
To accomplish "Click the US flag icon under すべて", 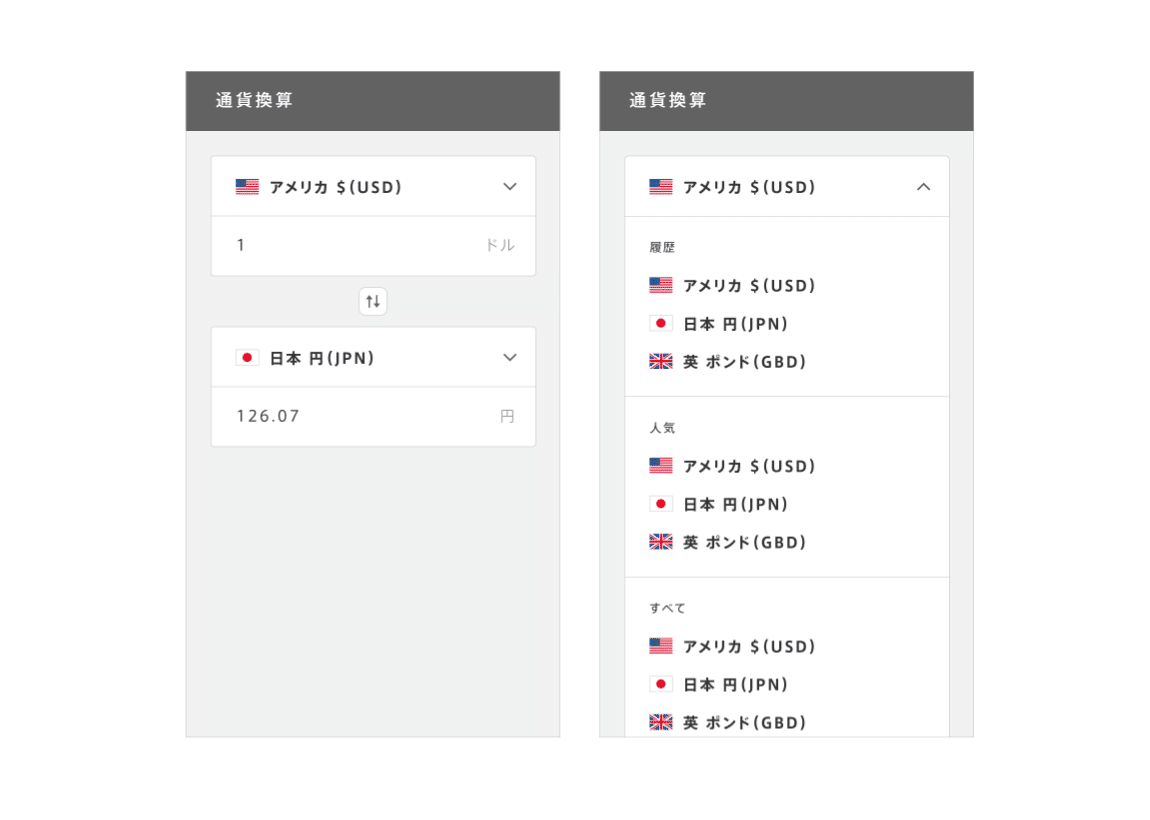I will pyautogui.click(x=661, y=646).
